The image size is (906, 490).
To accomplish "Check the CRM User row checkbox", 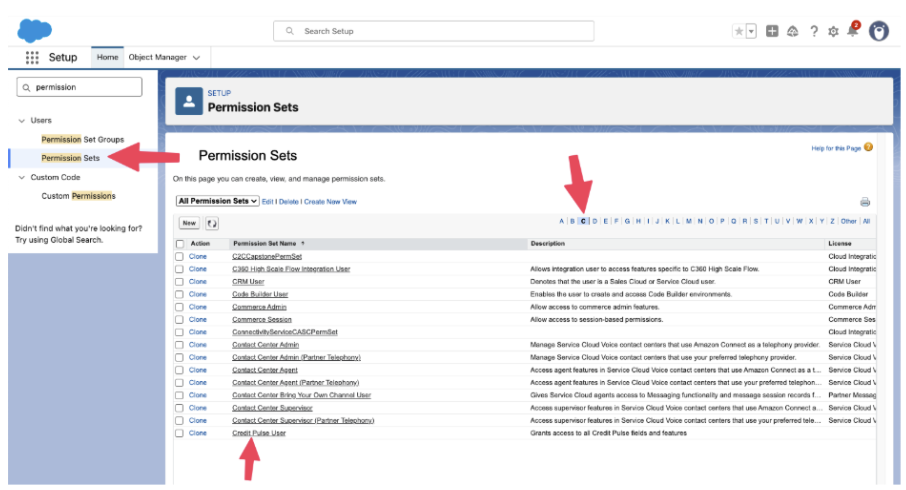I will coord(180,282).
